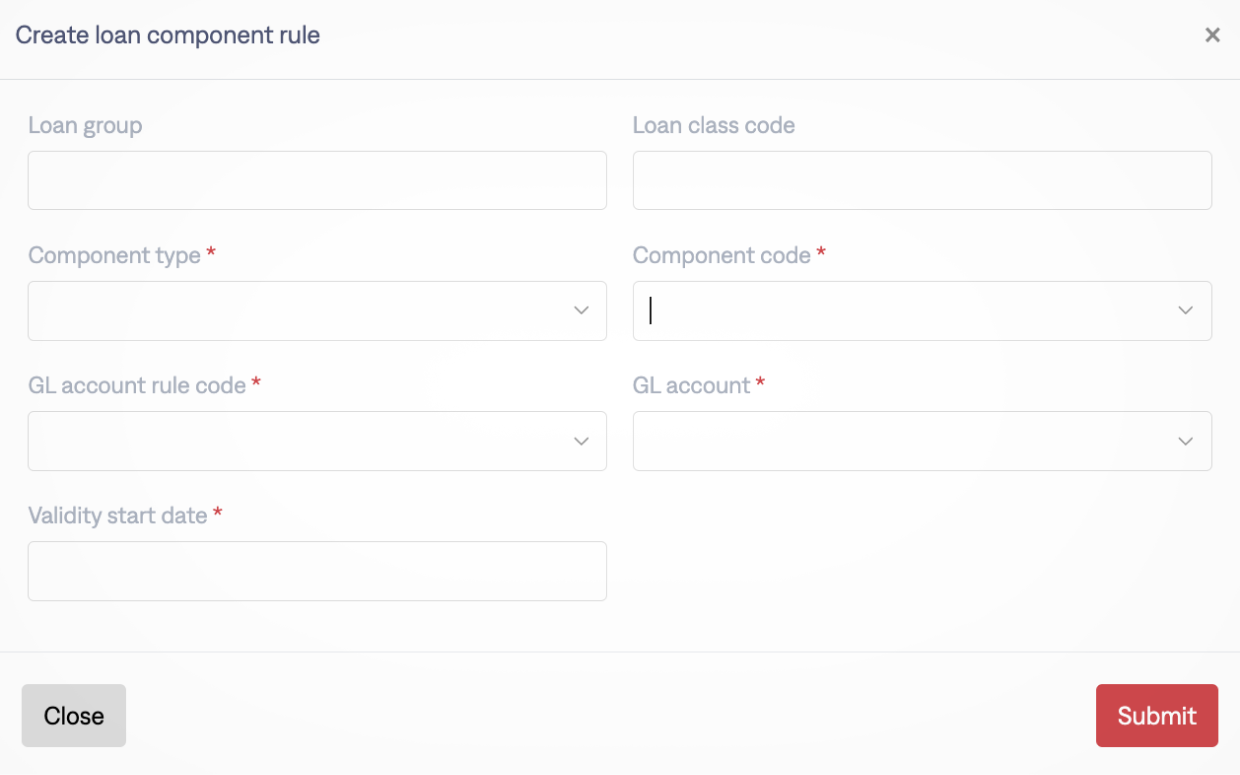Image resolution: width=1240 pixels, height=775 pixels.
Task: Click the "GL account rule code" field label
Action: click(137, 386)
